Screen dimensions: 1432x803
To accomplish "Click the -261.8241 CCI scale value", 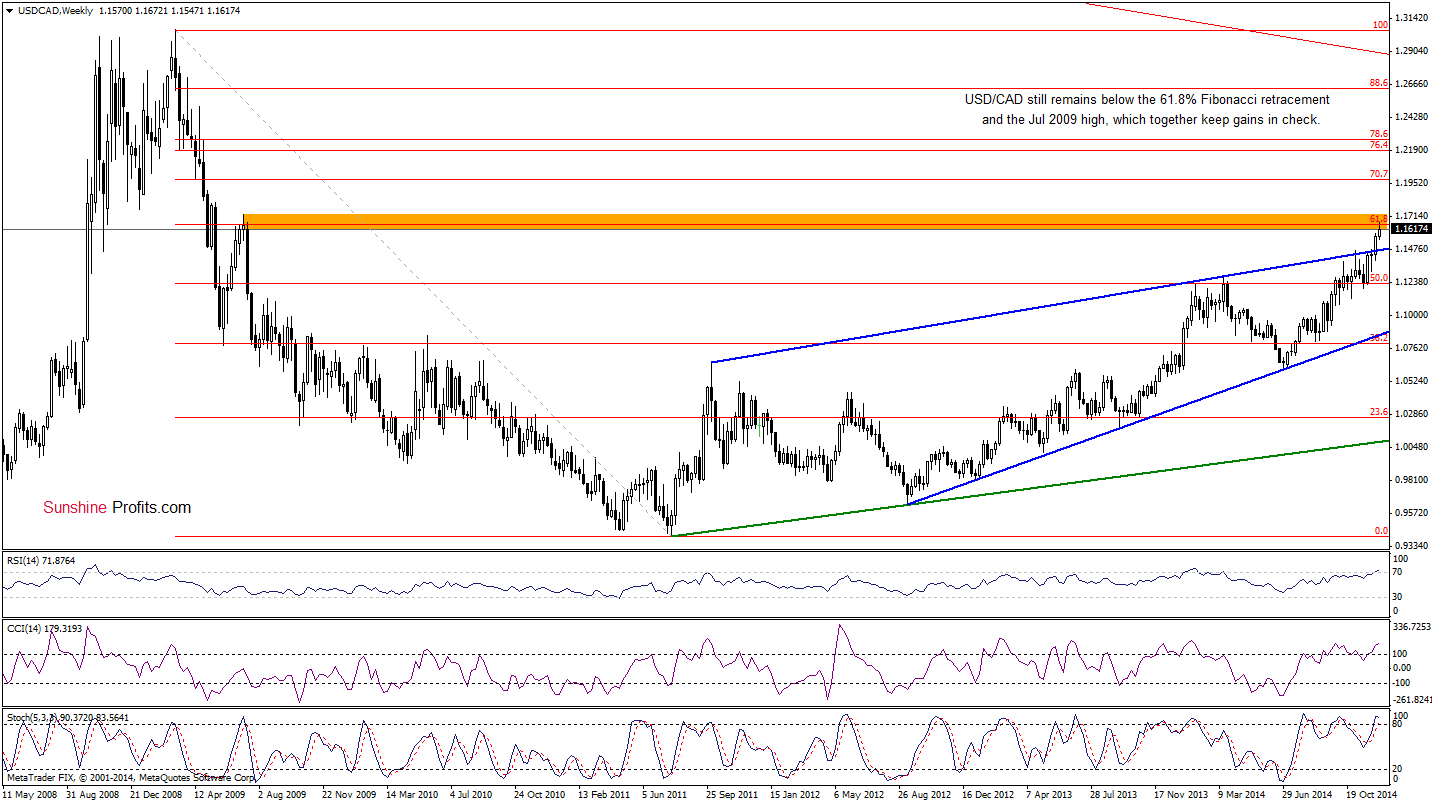I will [x=1412, y=701].
